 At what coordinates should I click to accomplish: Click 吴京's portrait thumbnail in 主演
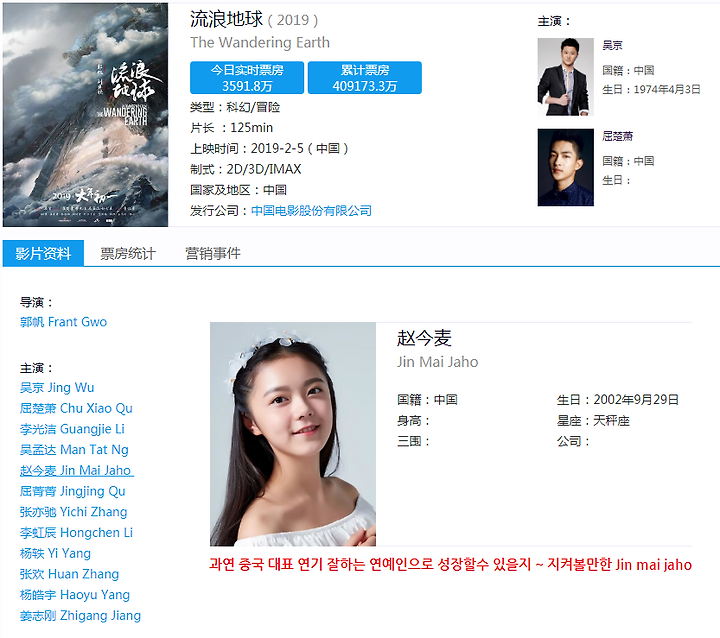coord(566,77)
